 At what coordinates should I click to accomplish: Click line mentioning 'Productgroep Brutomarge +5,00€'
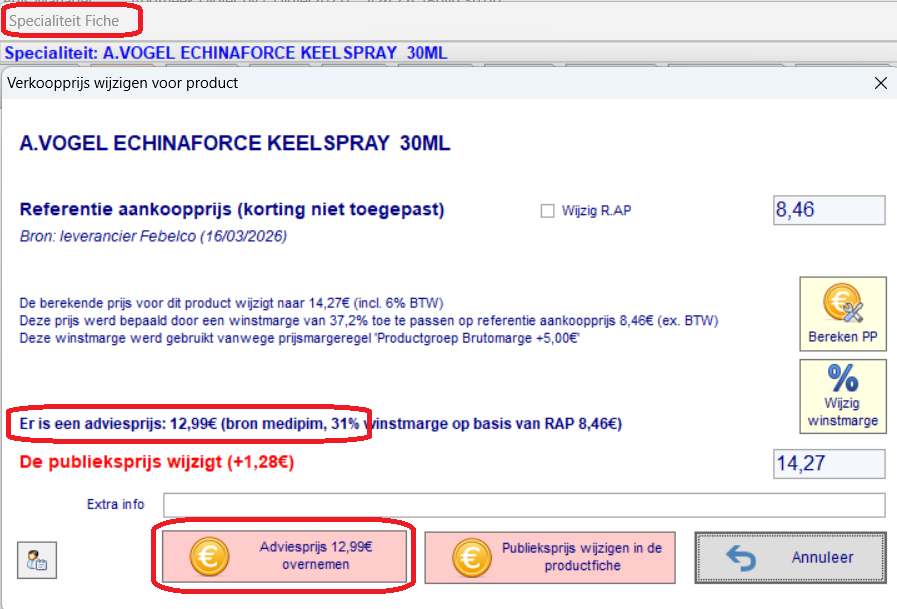[x=299, y=339]
